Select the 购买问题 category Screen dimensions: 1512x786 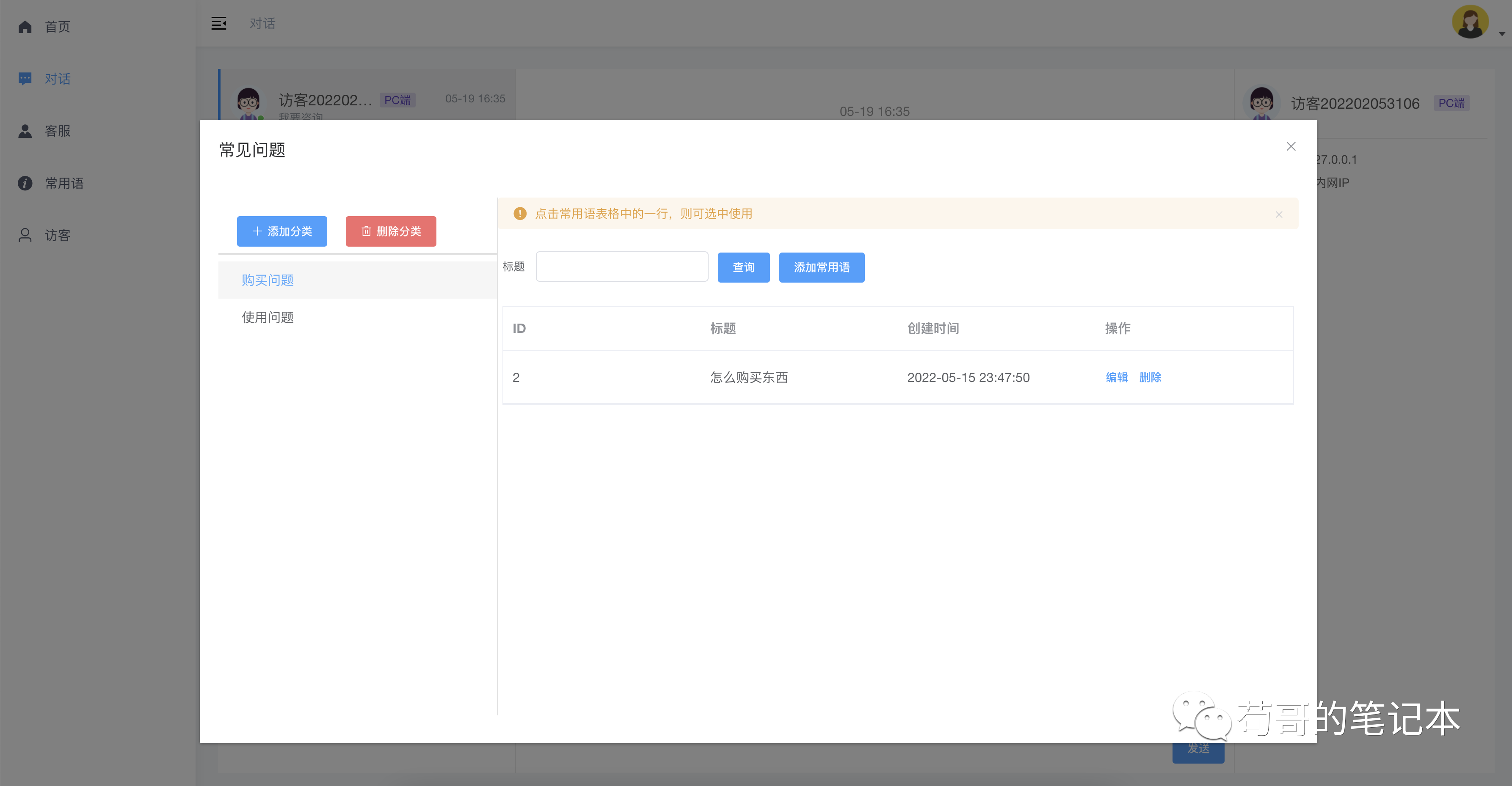(x=357, y=280)
